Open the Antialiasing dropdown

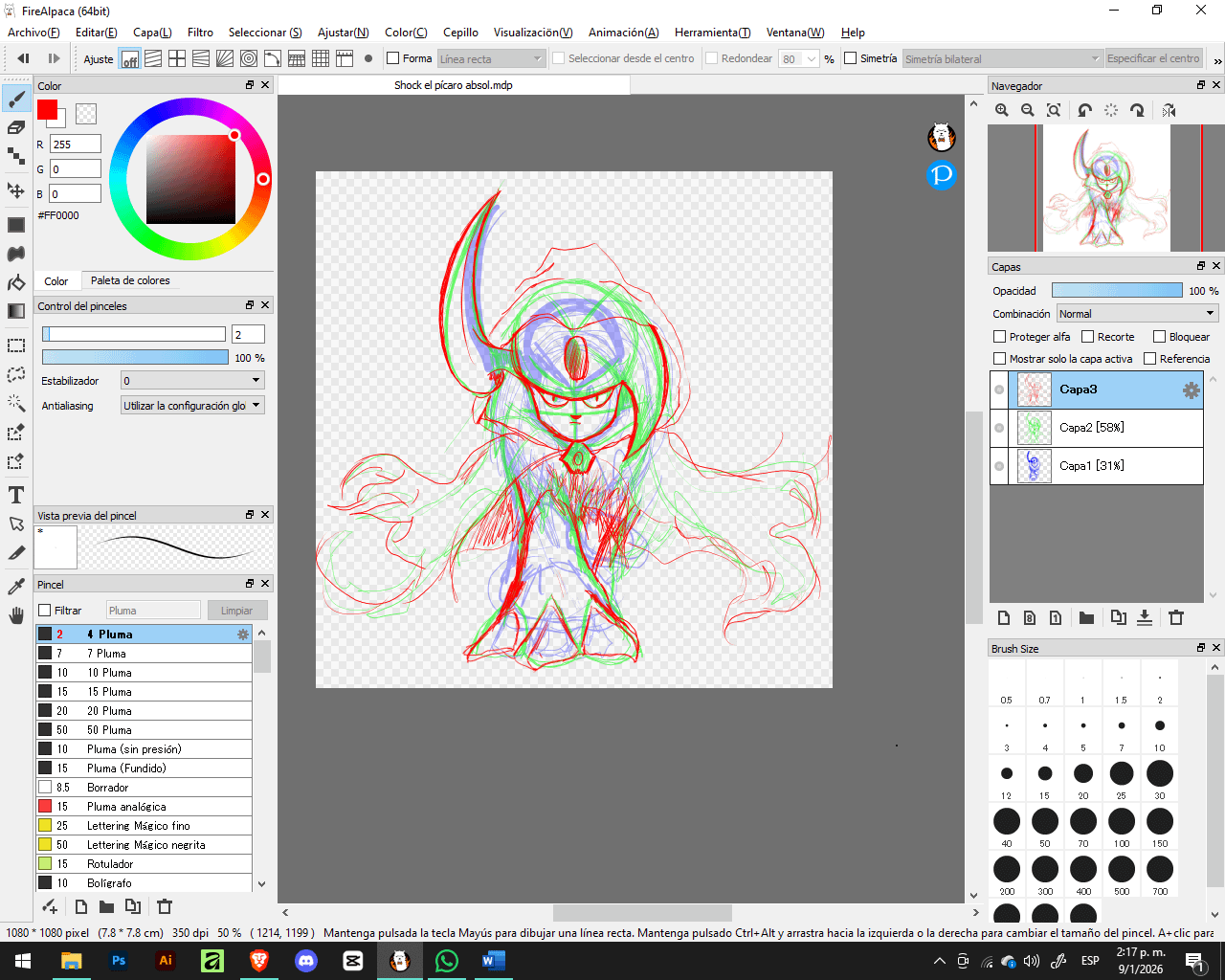(192, 406)
